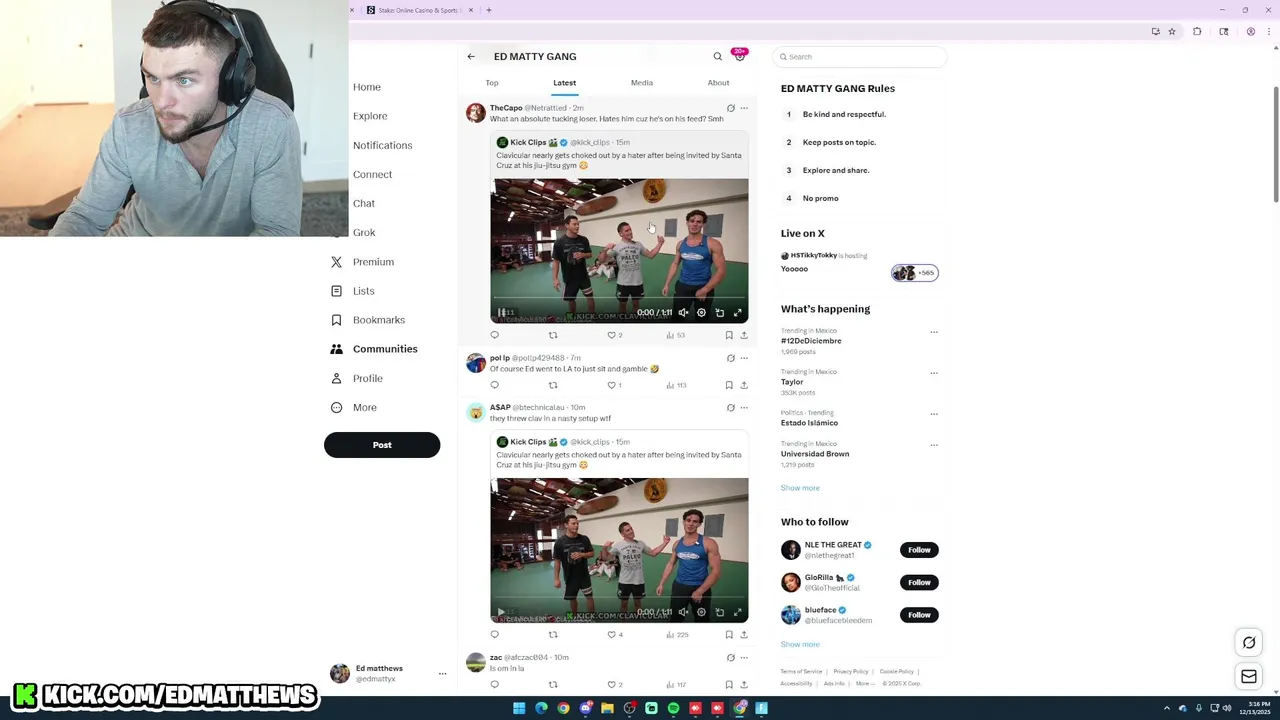The width and height of the screenshot is (1280, 720).
Task: Click the black Post button
Action: tap(382, 445)
